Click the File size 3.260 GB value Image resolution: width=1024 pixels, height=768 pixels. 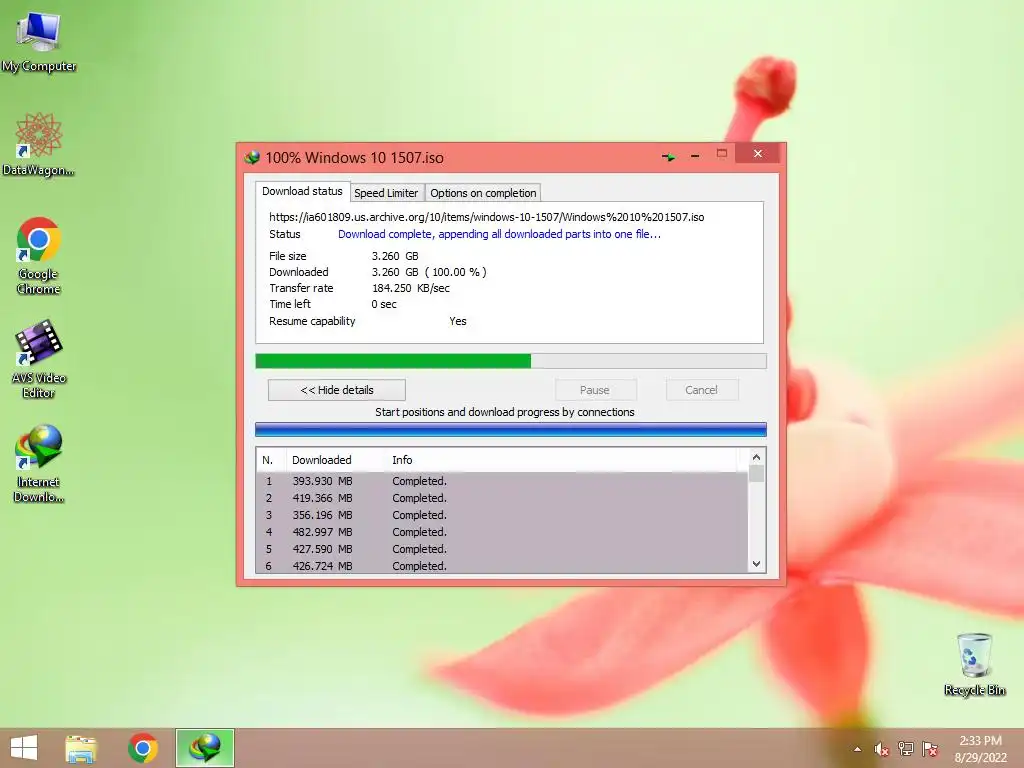coord(395,256)
